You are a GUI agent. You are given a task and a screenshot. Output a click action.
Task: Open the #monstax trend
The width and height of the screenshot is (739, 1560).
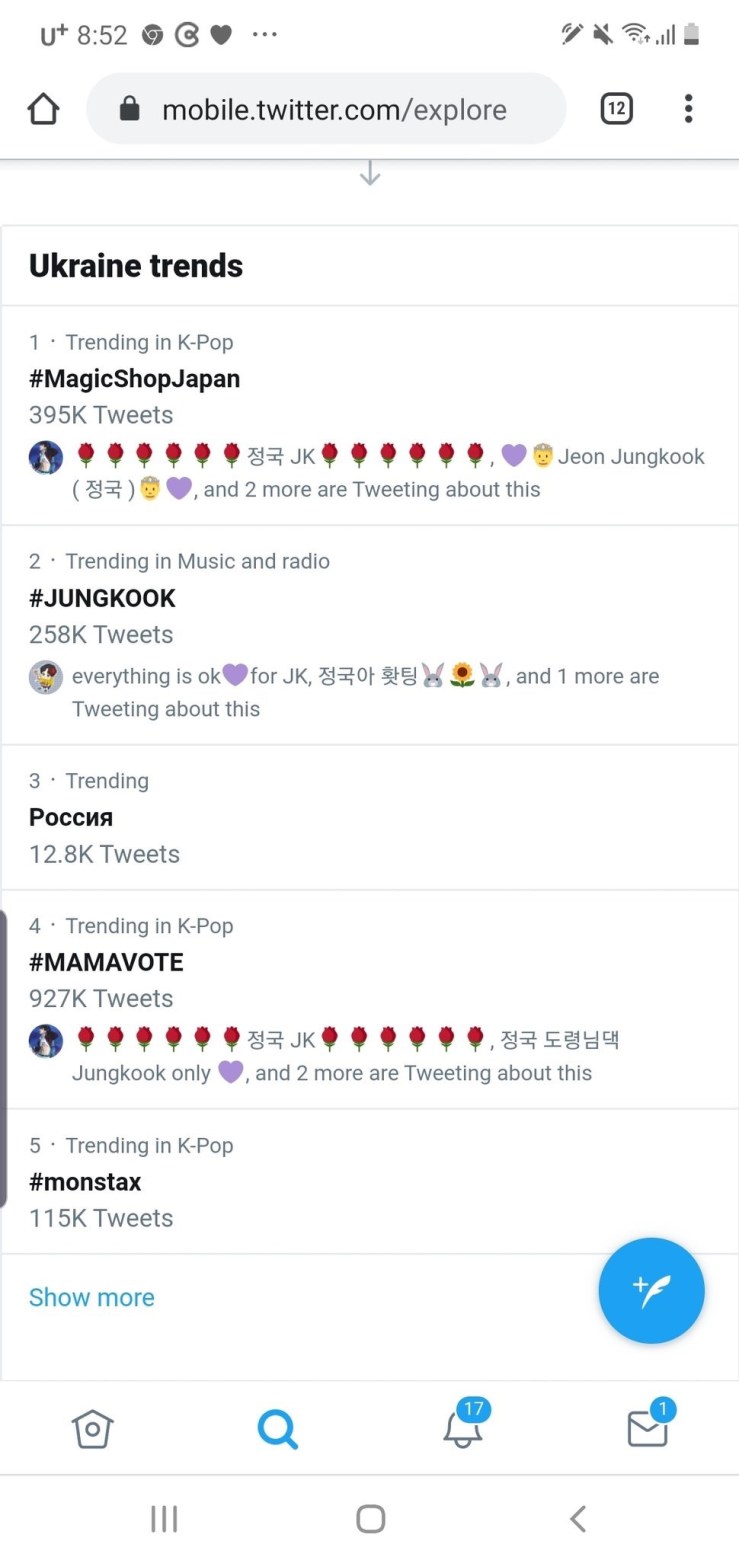click(85, 1182)
